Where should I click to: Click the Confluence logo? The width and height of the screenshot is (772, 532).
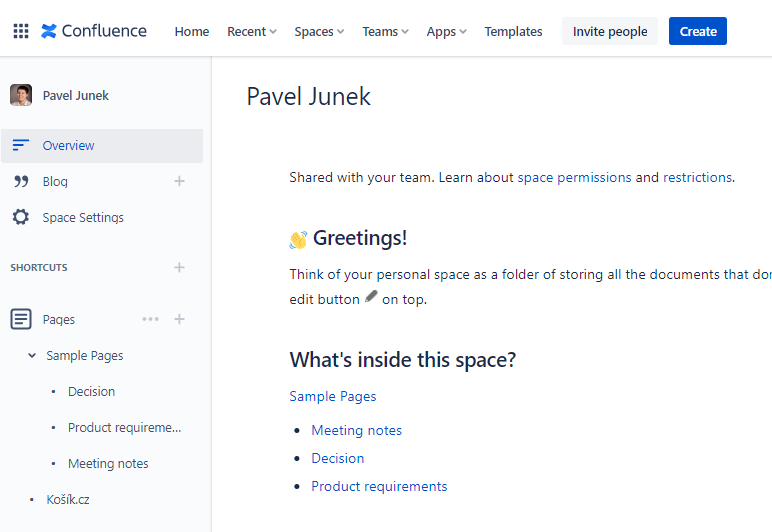(x=94, y=31)
